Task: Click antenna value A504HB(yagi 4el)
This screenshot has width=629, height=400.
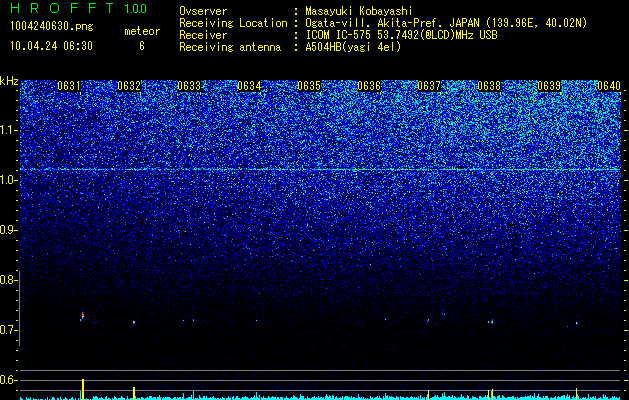Action: 353,47
